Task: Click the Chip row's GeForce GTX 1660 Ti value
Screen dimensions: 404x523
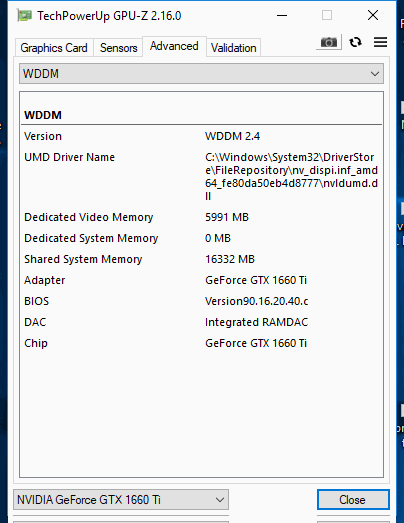Action: click(256, 343)
